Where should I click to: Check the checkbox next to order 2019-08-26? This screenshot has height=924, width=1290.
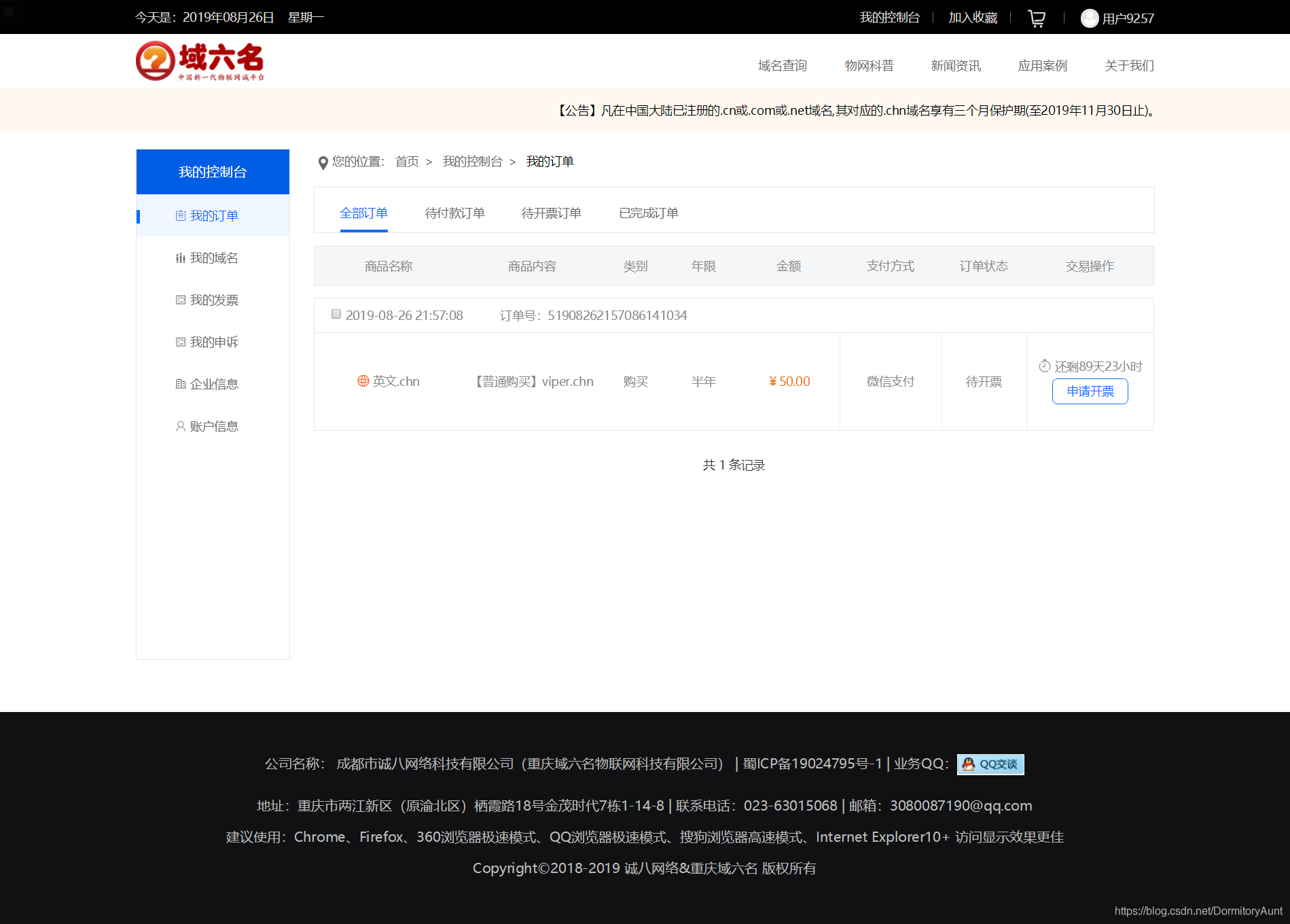point(336,314)
